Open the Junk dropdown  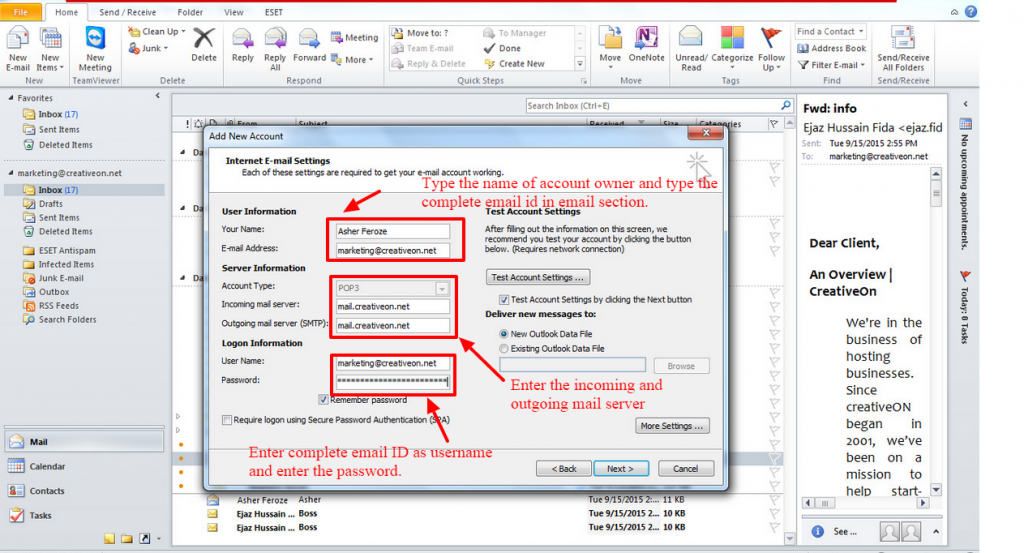coord(148,48)
